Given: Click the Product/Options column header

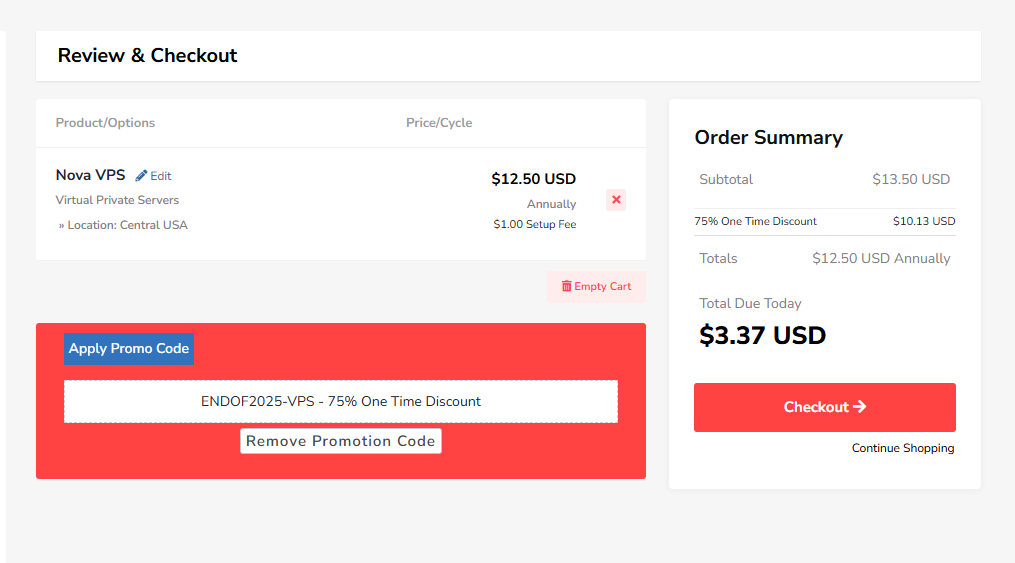Looking at the screenshot, I should coord(105,123).
